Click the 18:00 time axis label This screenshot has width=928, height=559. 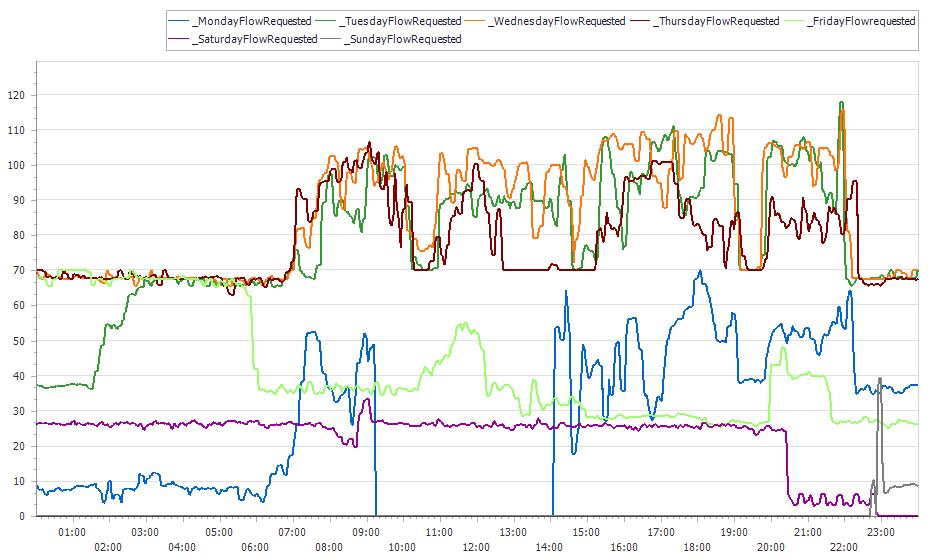(697, 547)
